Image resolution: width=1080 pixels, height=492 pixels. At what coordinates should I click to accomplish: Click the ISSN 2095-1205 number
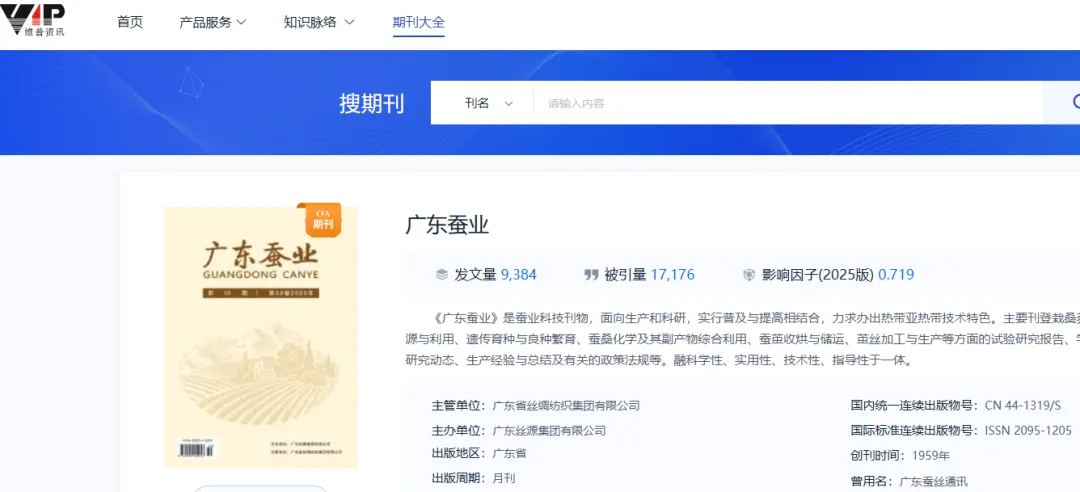(1028, 431)
